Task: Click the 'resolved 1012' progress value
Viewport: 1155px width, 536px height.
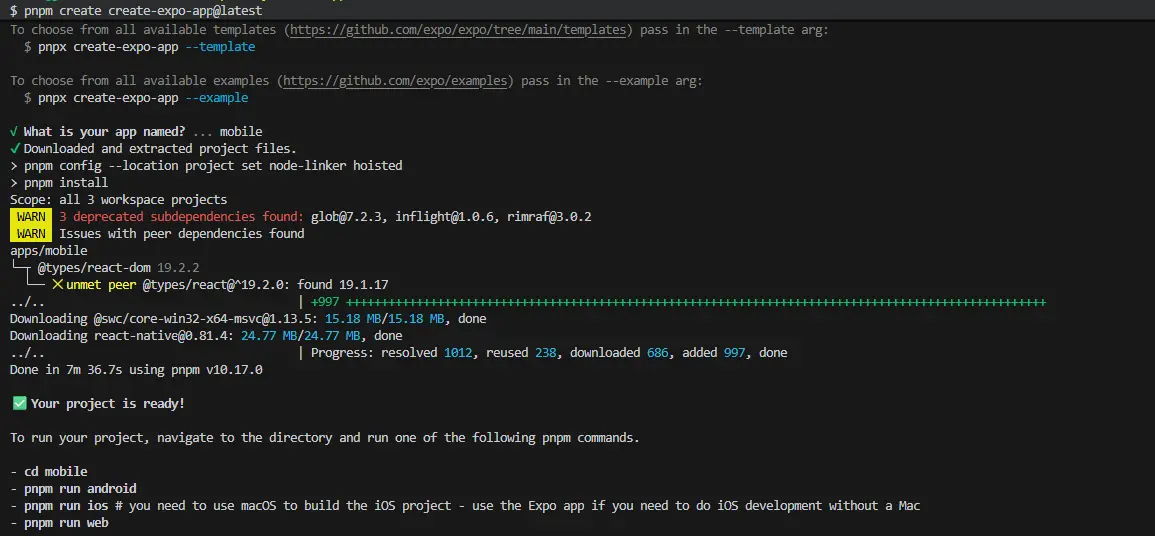Action: [x=426, y=353]
